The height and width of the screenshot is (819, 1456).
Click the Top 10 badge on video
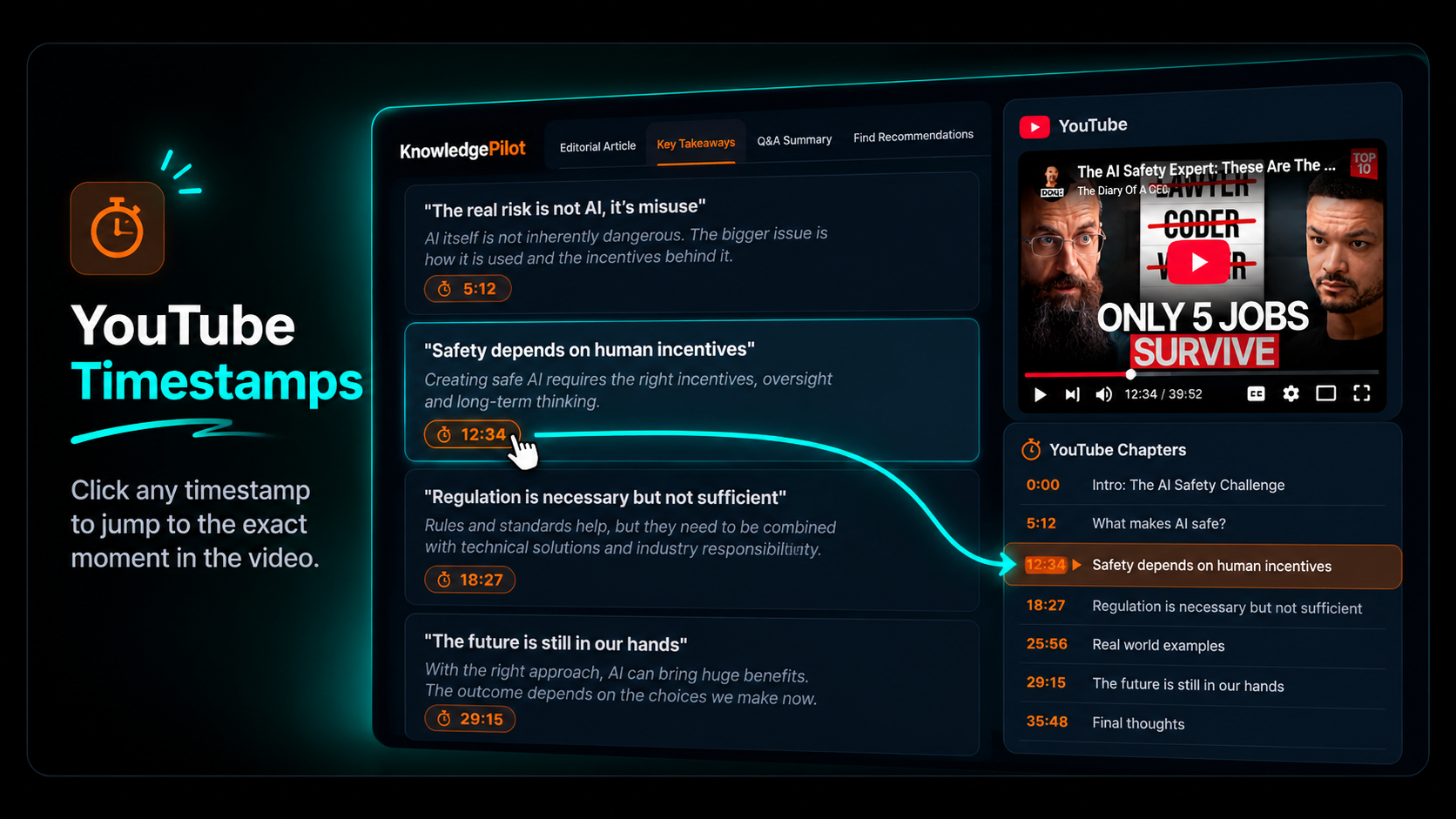click(x=1364, y=164)
